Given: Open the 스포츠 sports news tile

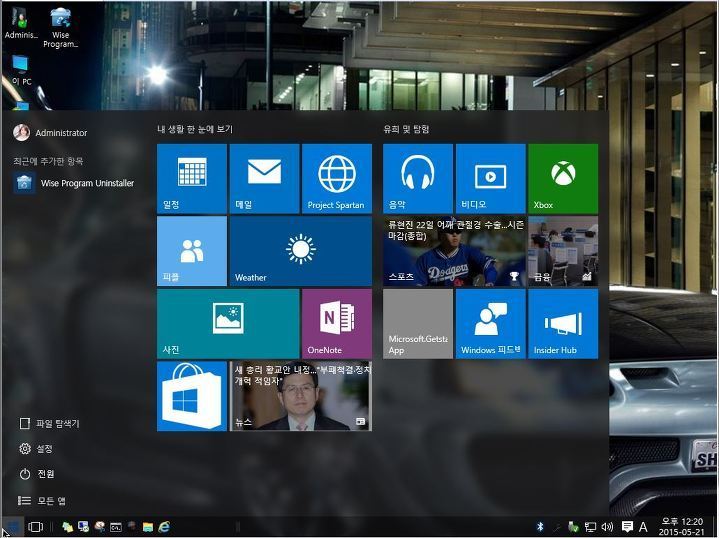Looking at the screenshot, I should [454, 251].
